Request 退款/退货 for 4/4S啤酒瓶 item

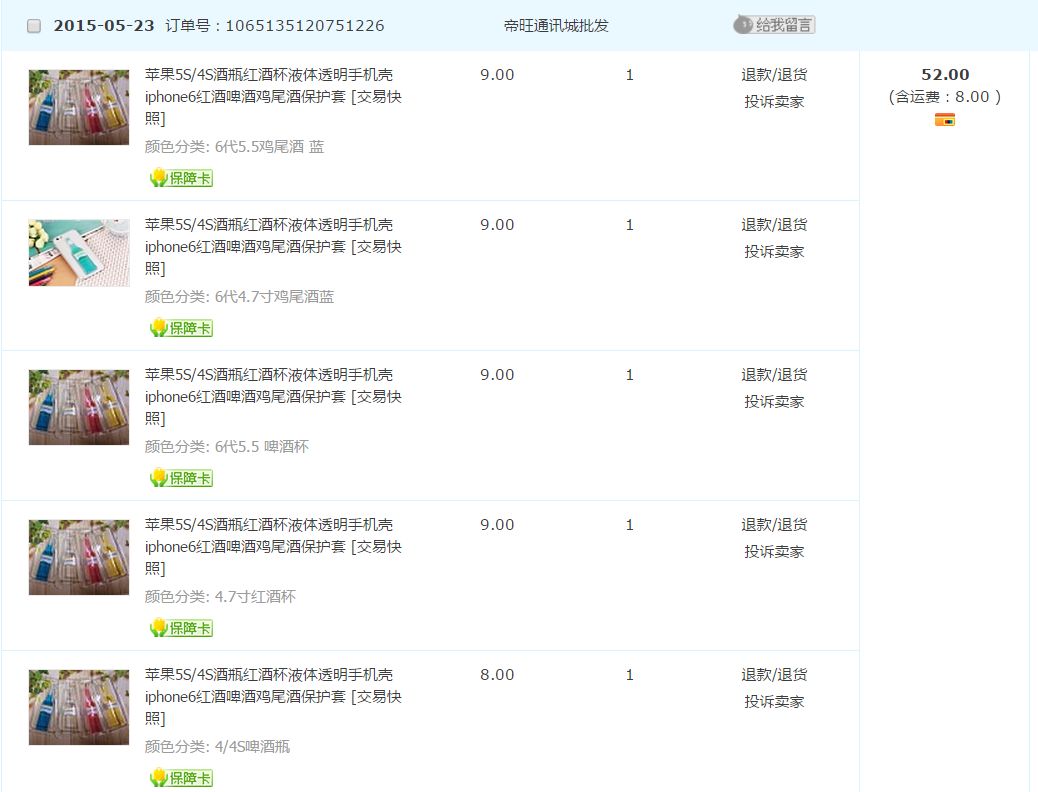click(774, 675)
